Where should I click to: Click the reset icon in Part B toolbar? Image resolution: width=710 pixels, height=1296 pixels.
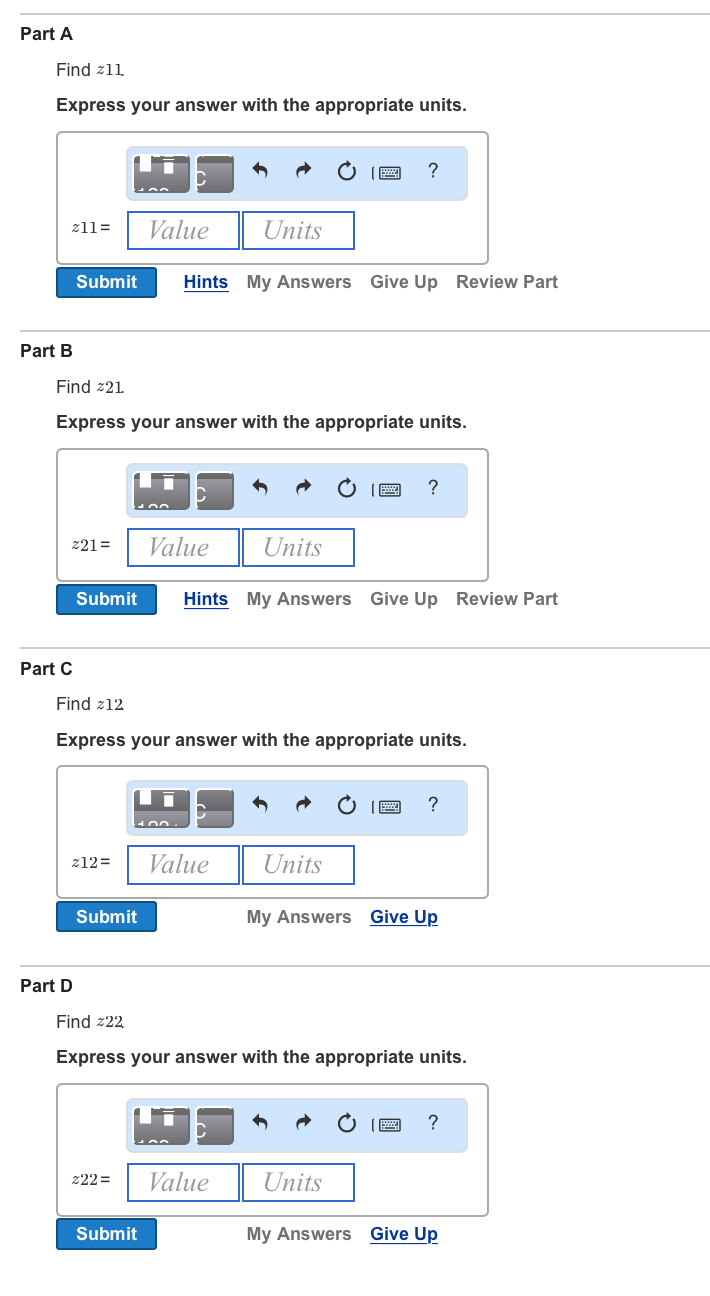pyautogui.click(x=346, y=488)
